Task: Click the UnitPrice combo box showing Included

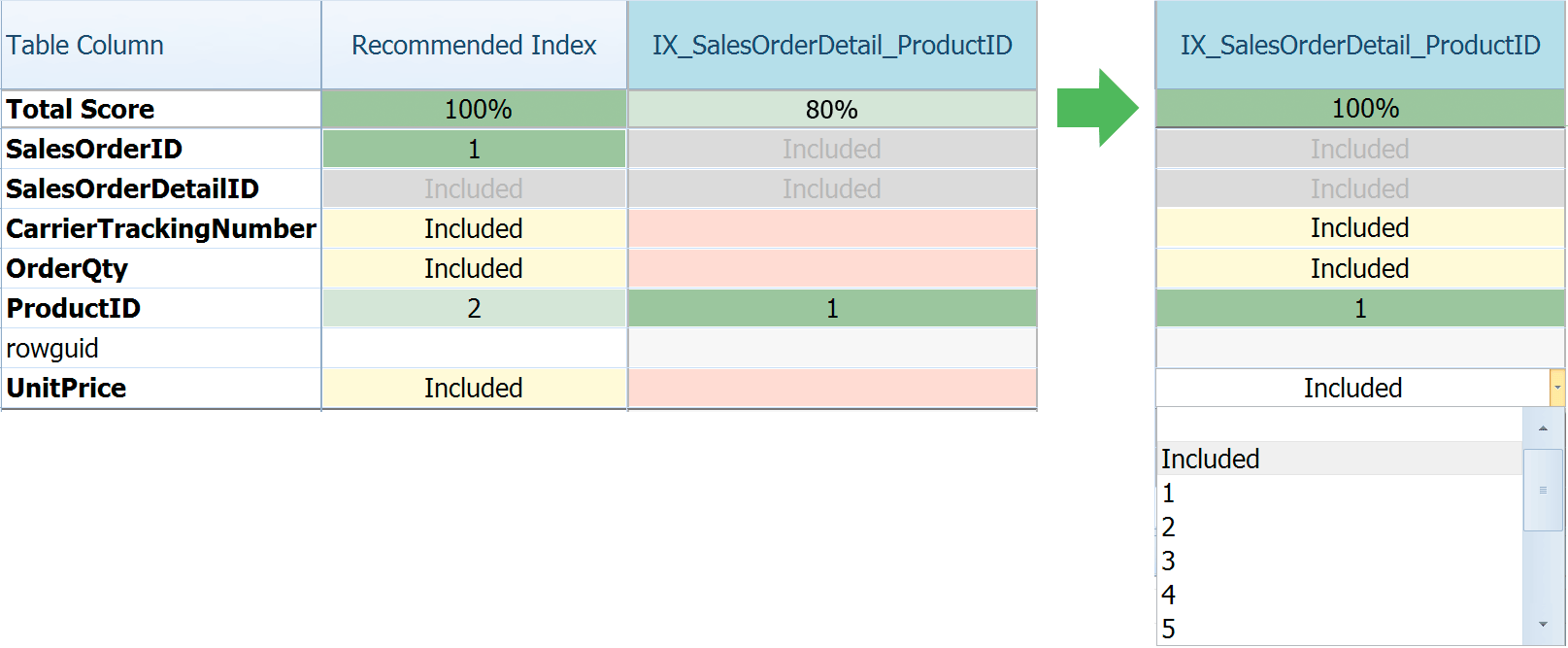Action: [1351, 388]
